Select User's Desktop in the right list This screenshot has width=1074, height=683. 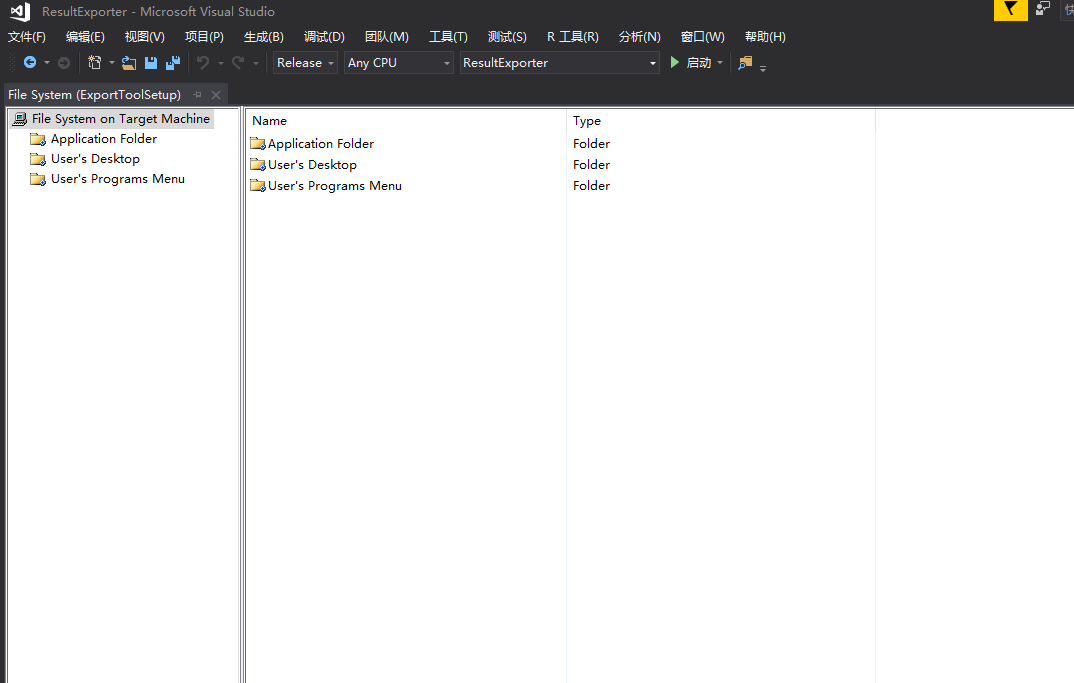pyautogui.click(x=312, y=165)
